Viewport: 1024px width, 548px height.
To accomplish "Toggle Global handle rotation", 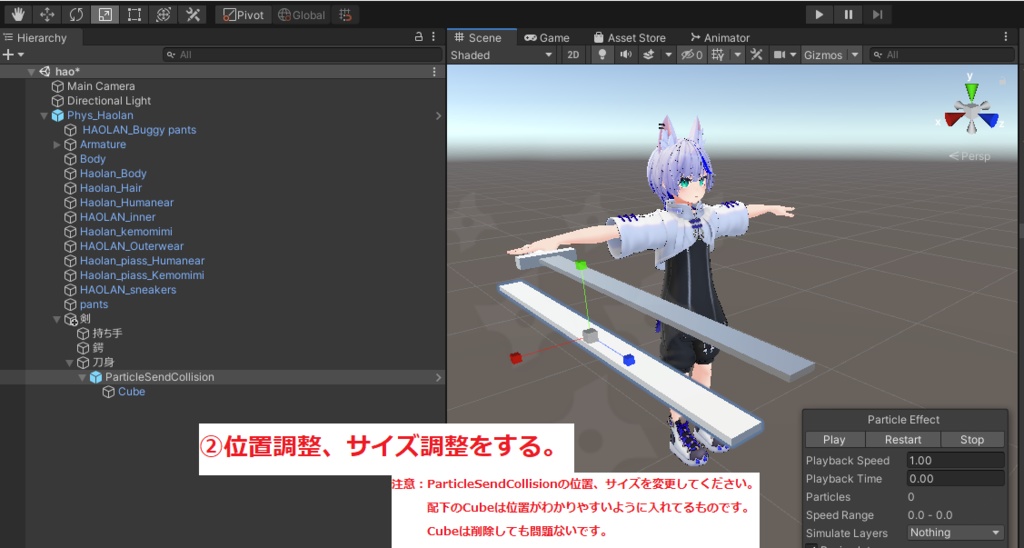I will (x=301, y=15).
